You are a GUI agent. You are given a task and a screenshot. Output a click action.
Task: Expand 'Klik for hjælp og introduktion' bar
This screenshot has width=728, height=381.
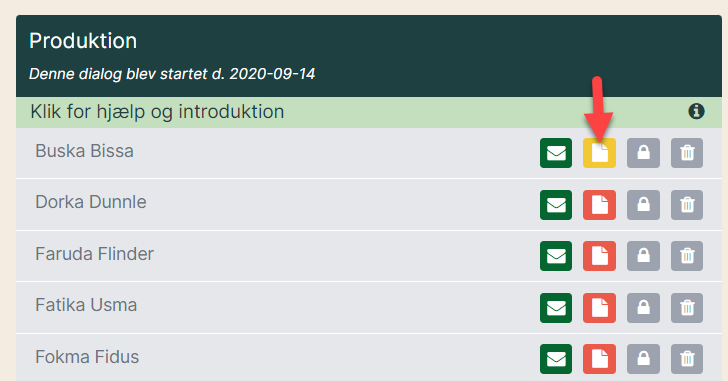(369, 112)
